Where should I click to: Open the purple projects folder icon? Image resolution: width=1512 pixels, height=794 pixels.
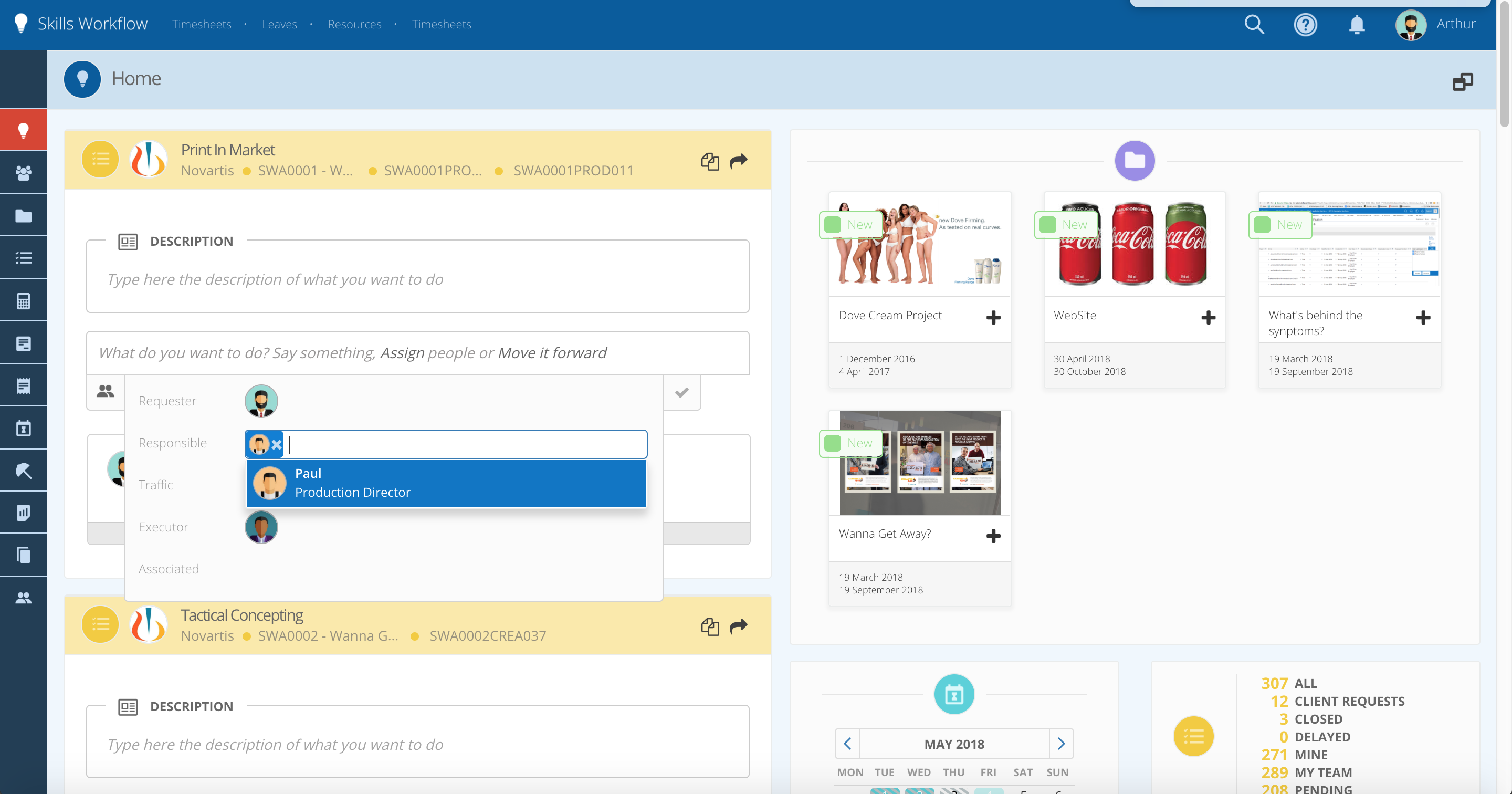1134,160
